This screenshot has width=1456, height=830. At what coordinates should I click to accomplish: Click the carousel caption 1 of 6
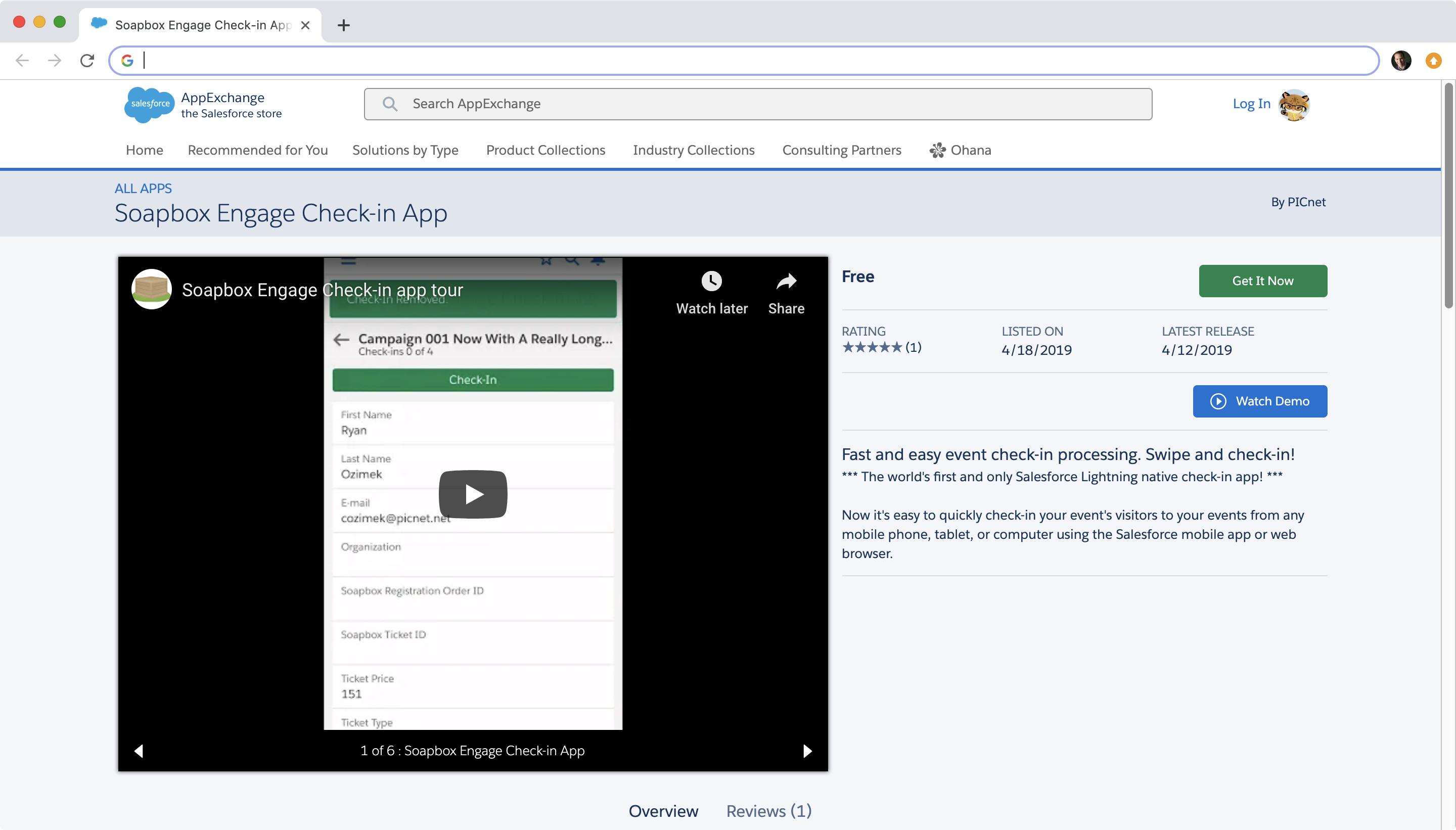[473, 751]
